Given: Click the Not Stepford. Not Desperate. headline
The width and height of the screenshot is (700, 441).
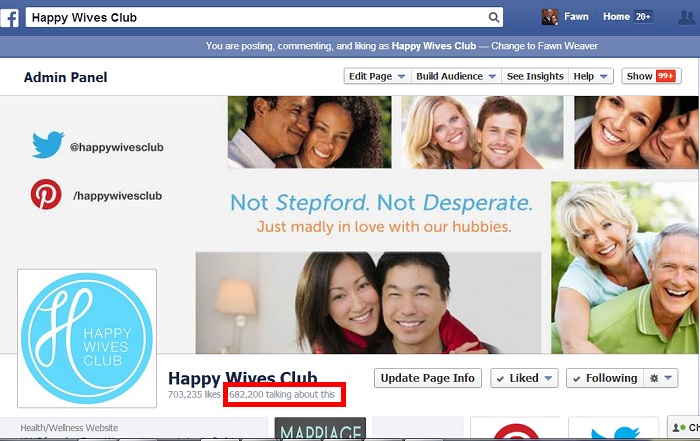Looking at the screenshot, I should 381,203.
